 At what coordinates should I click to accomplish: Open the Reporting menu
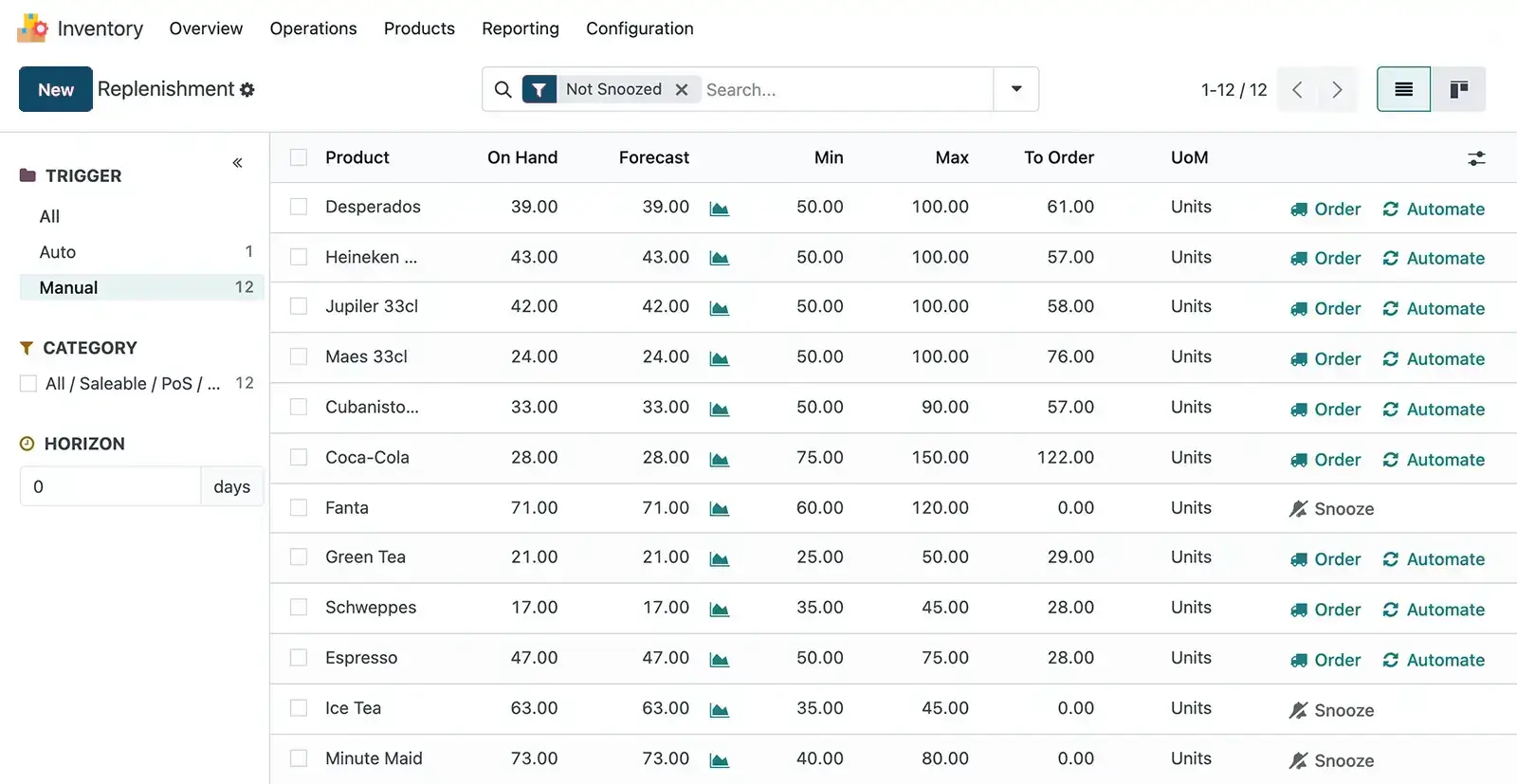click(x=520, y=28)
